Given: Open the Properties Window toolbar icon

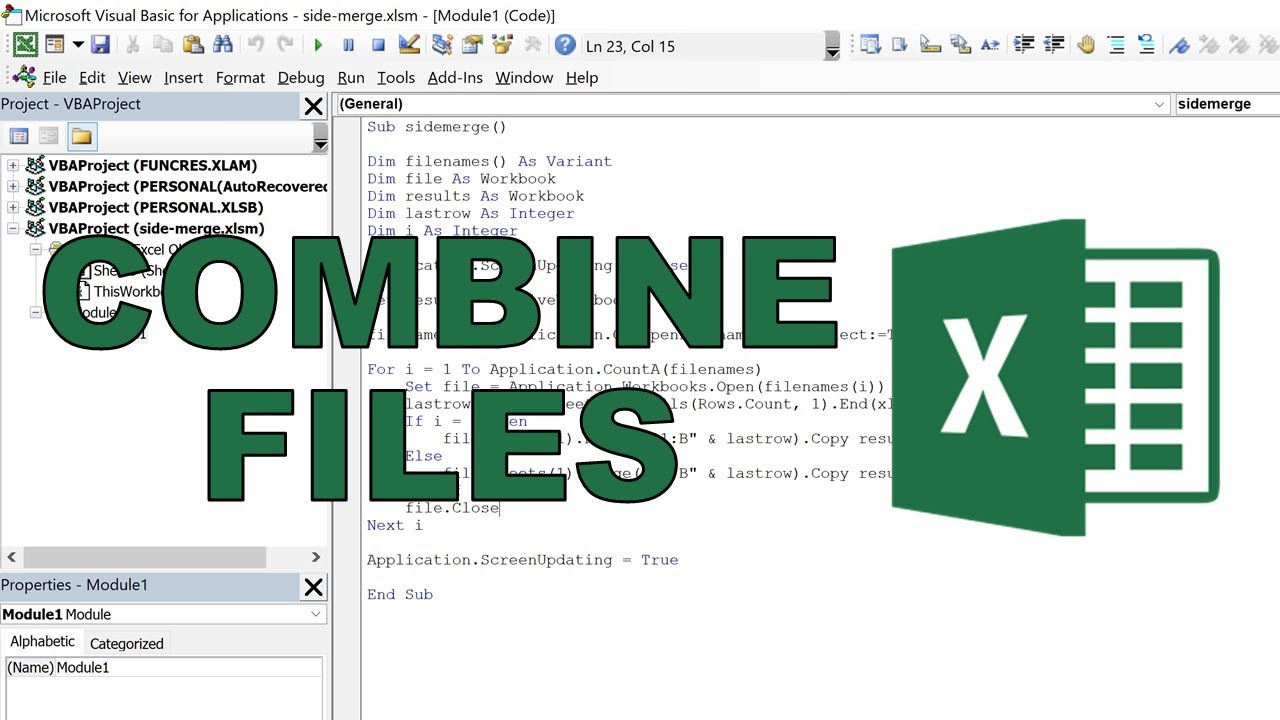Looking at the screenshot, I should (472, 45).
